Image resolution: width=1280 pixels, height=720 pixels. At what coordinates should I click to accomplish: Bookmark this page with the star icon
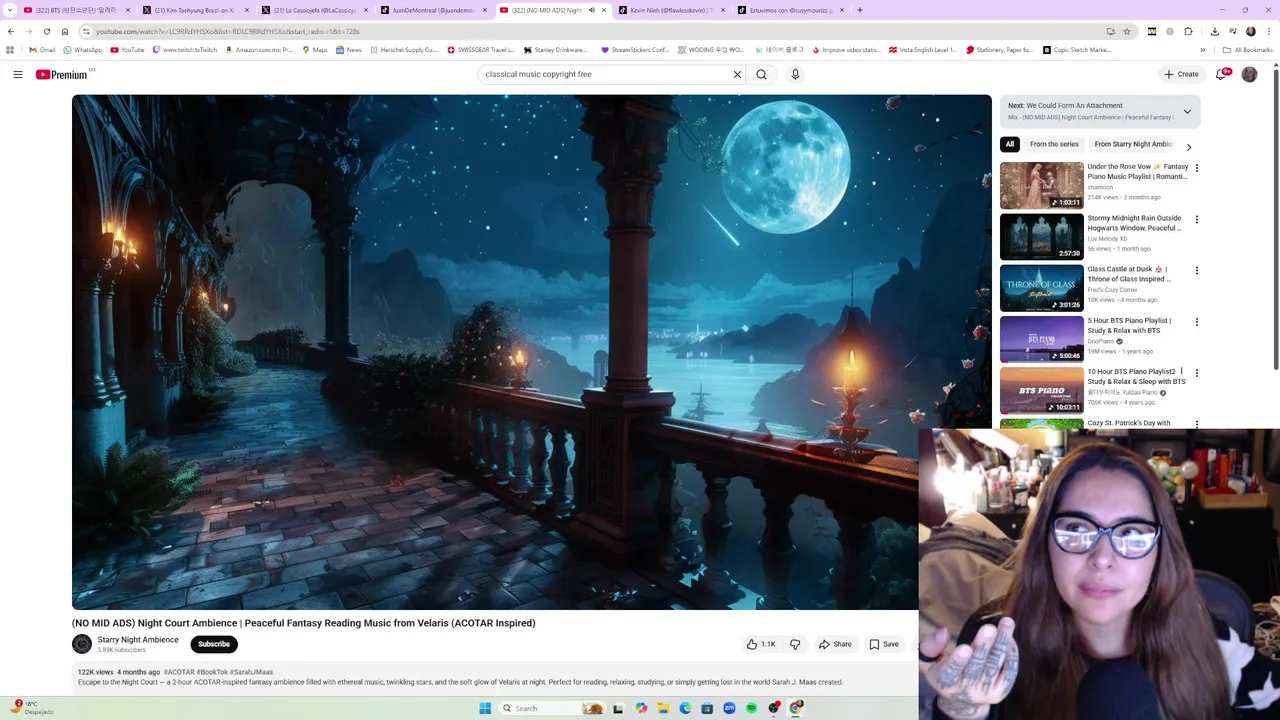pyautogui.click(x=1126, y=31)
